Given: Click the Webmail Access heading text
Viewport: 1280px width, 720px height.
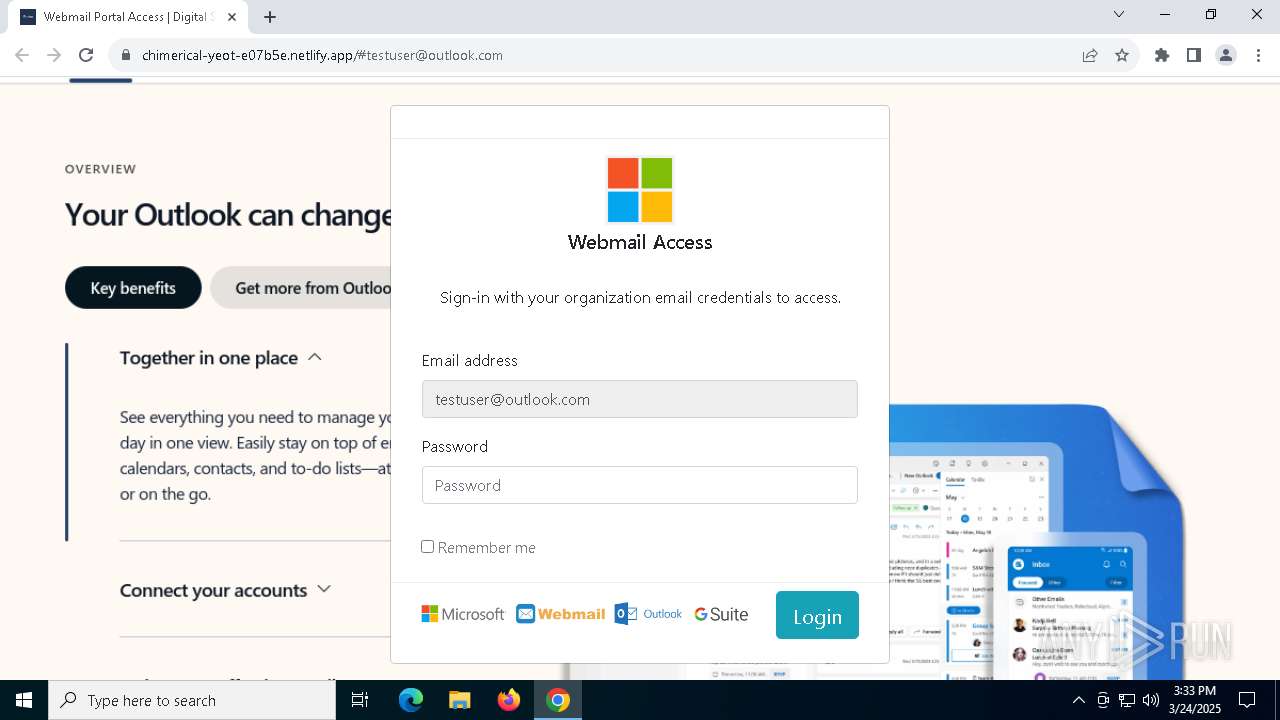Looking at the screenshot, I should point(640,242).
